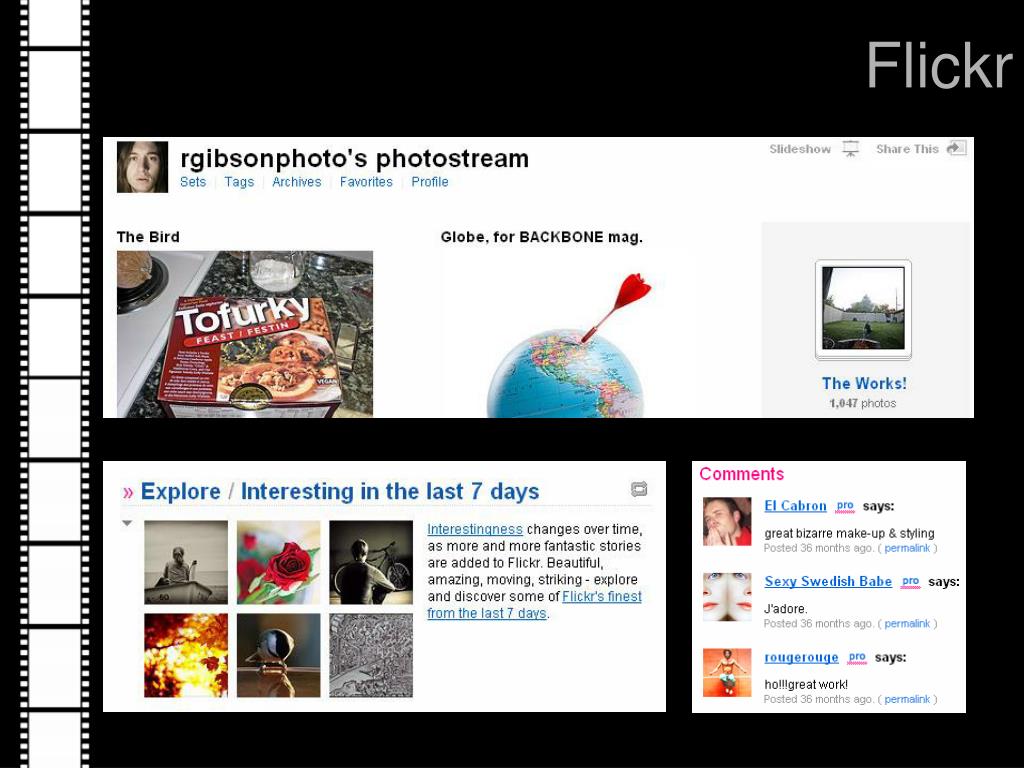Visit the rougerouge username link
The width and height of the screenshot is (1024, 768).
[x=801, y=658]
